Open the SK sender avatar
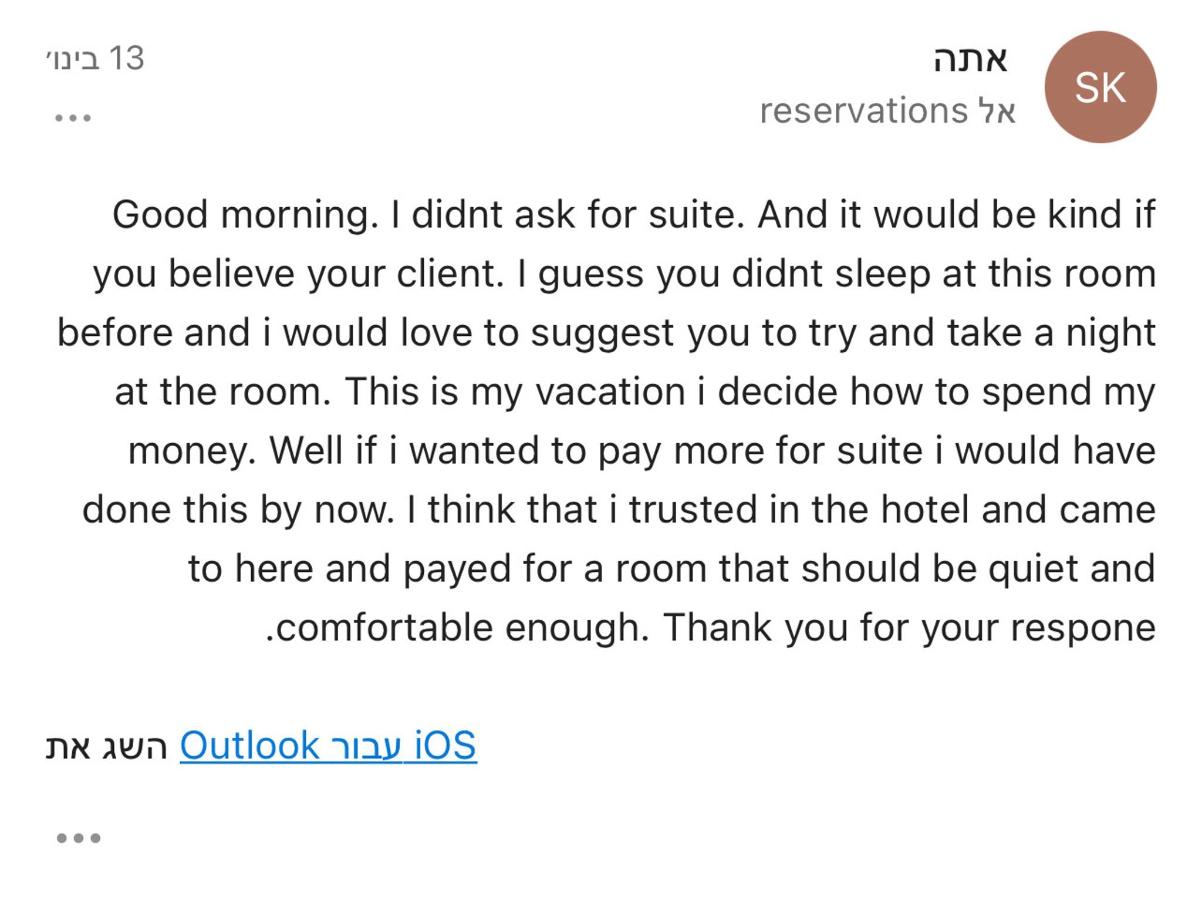 click(x=1099, y=88)
